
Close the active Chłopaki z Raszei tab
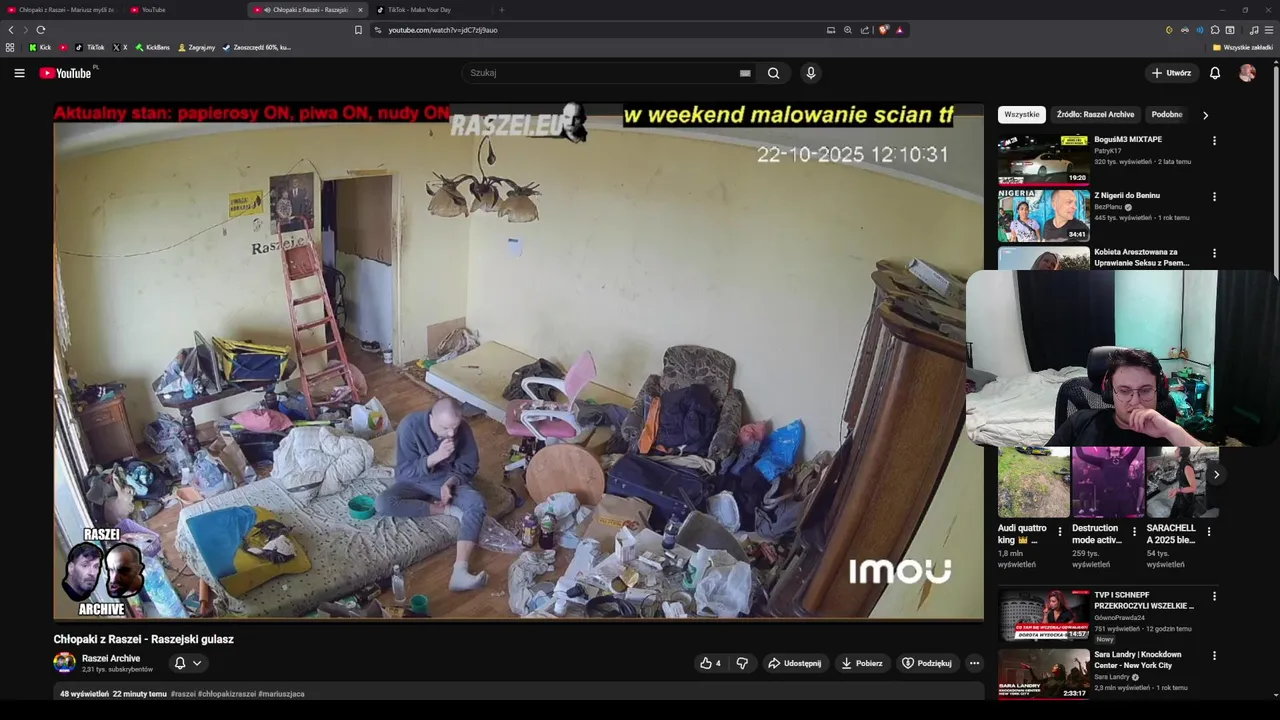coord(360,10)
